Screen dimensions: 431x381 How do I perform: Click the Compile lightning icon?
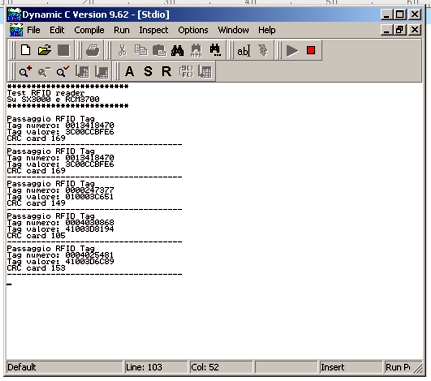pos(263,51)
